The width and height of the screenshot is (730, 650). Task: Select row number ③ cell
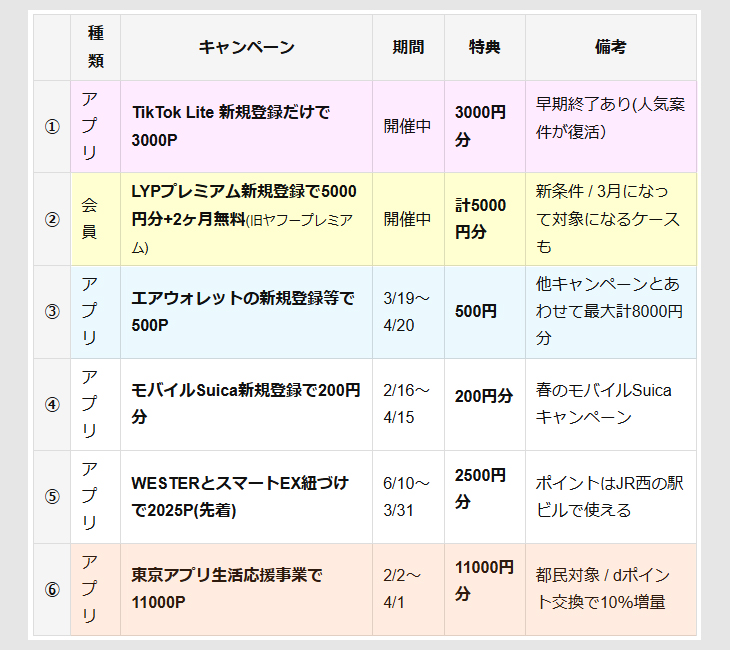point(52,312)
